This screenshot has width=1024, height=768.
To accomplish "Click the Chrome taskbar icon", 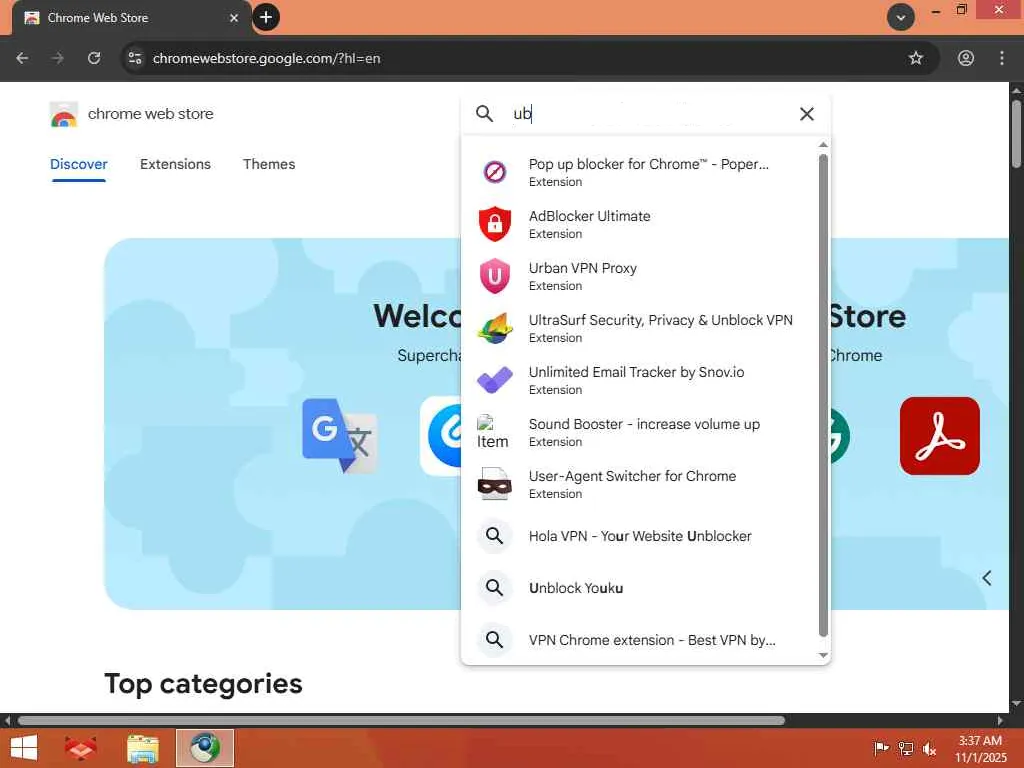I will 205,748.
